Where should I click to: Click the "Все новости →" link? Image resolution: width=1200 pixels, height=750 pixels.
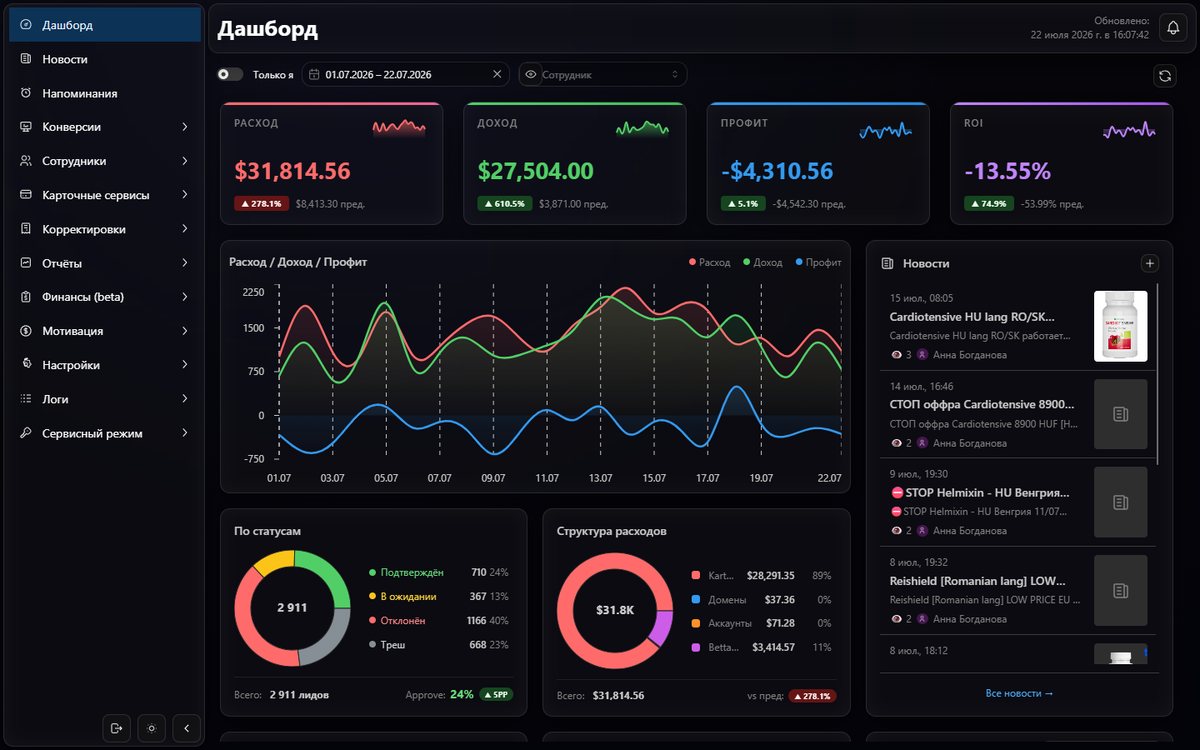click(1019, 693)
